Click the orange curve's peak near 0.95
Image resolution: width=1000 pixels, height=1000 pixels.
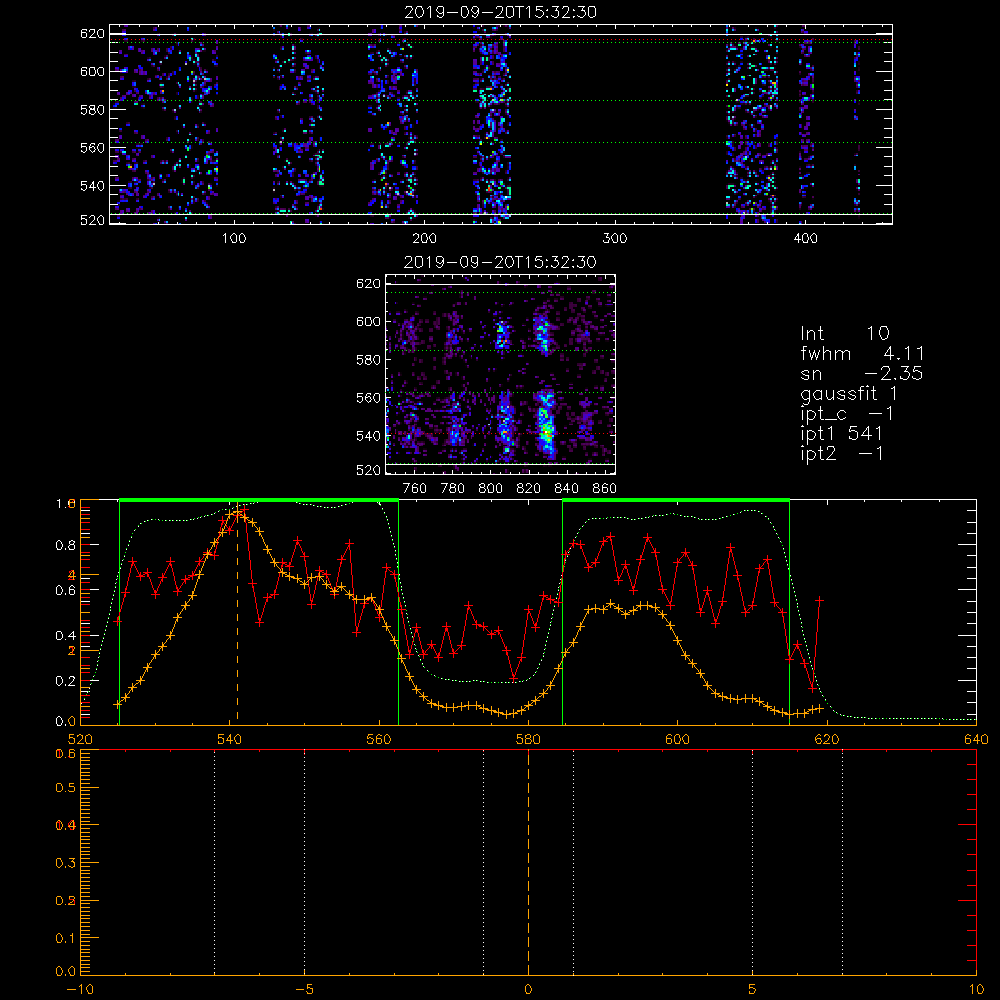(237, 511)
